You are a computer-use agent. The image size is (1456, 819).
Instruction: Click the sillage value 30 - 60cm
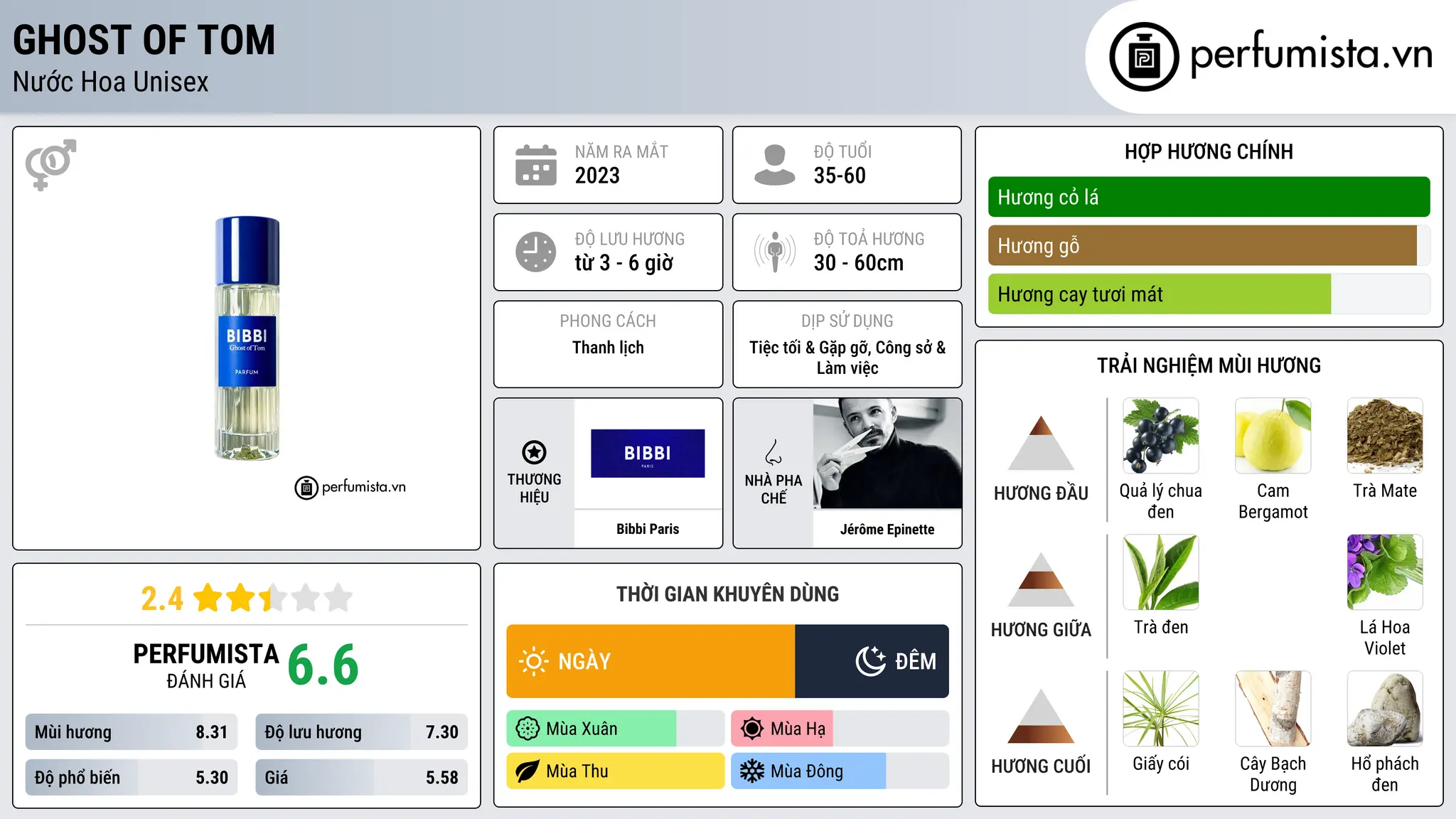[x=859, y=263]
